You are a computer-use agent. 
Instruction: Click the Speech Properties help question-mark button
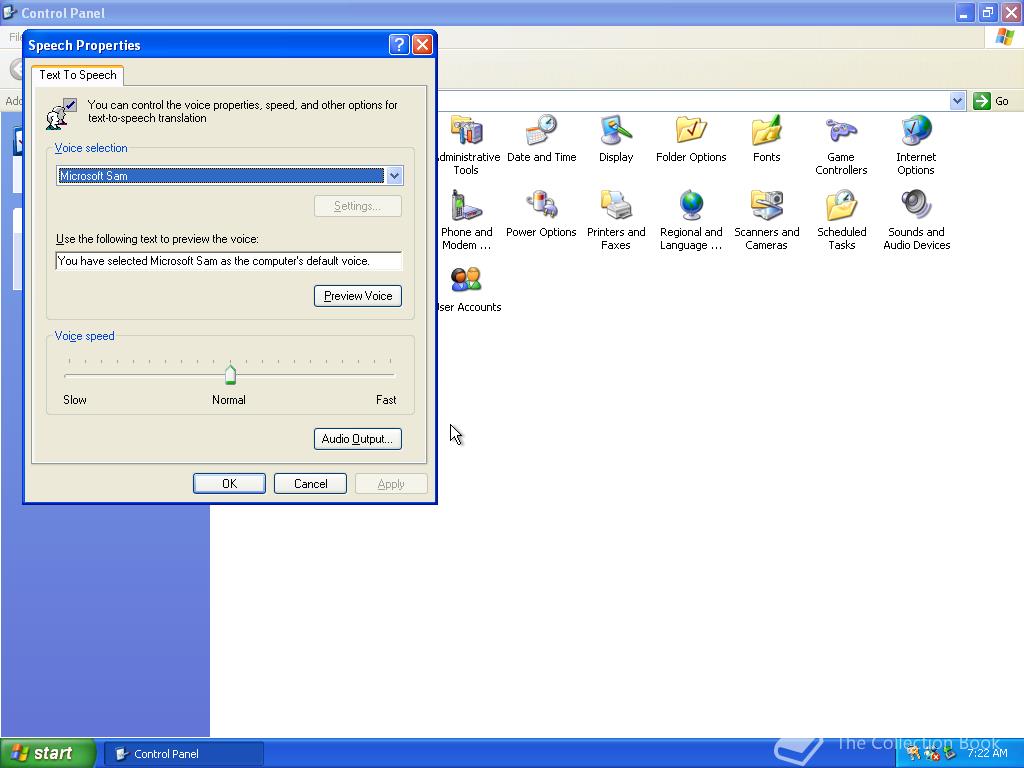pos(399,44)
